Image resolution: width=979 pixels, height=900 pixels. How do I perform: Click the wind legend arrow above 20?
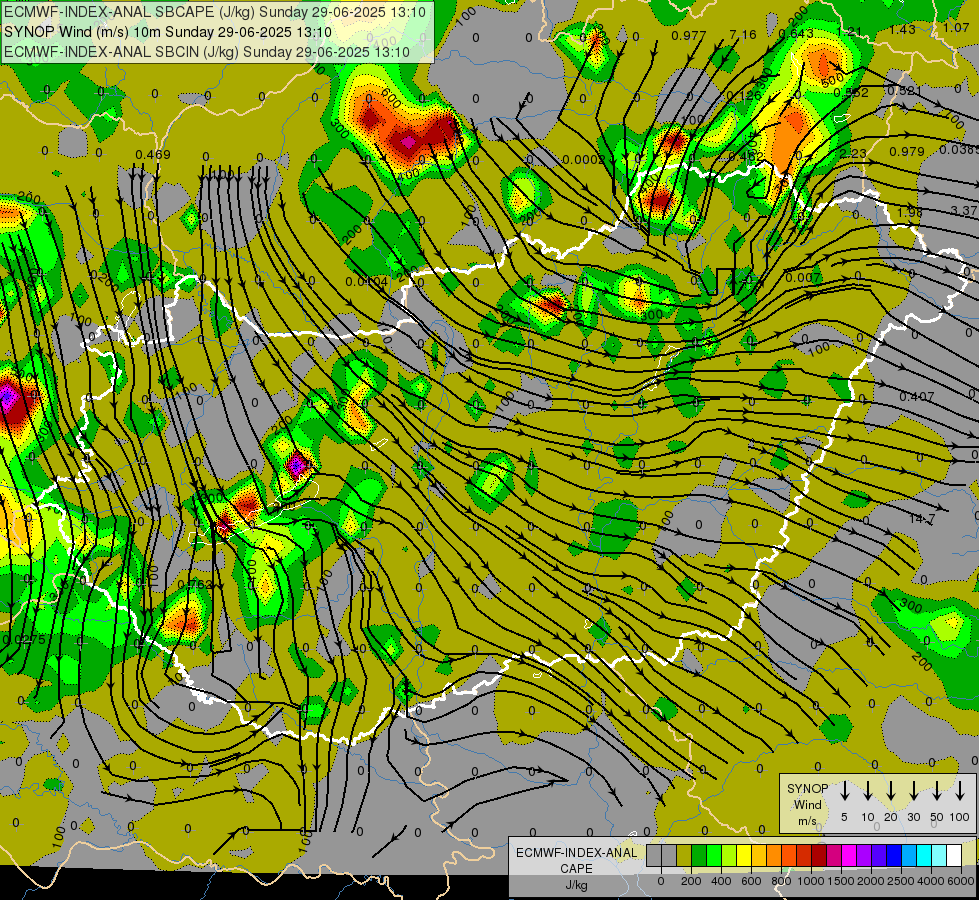(891, 791)
